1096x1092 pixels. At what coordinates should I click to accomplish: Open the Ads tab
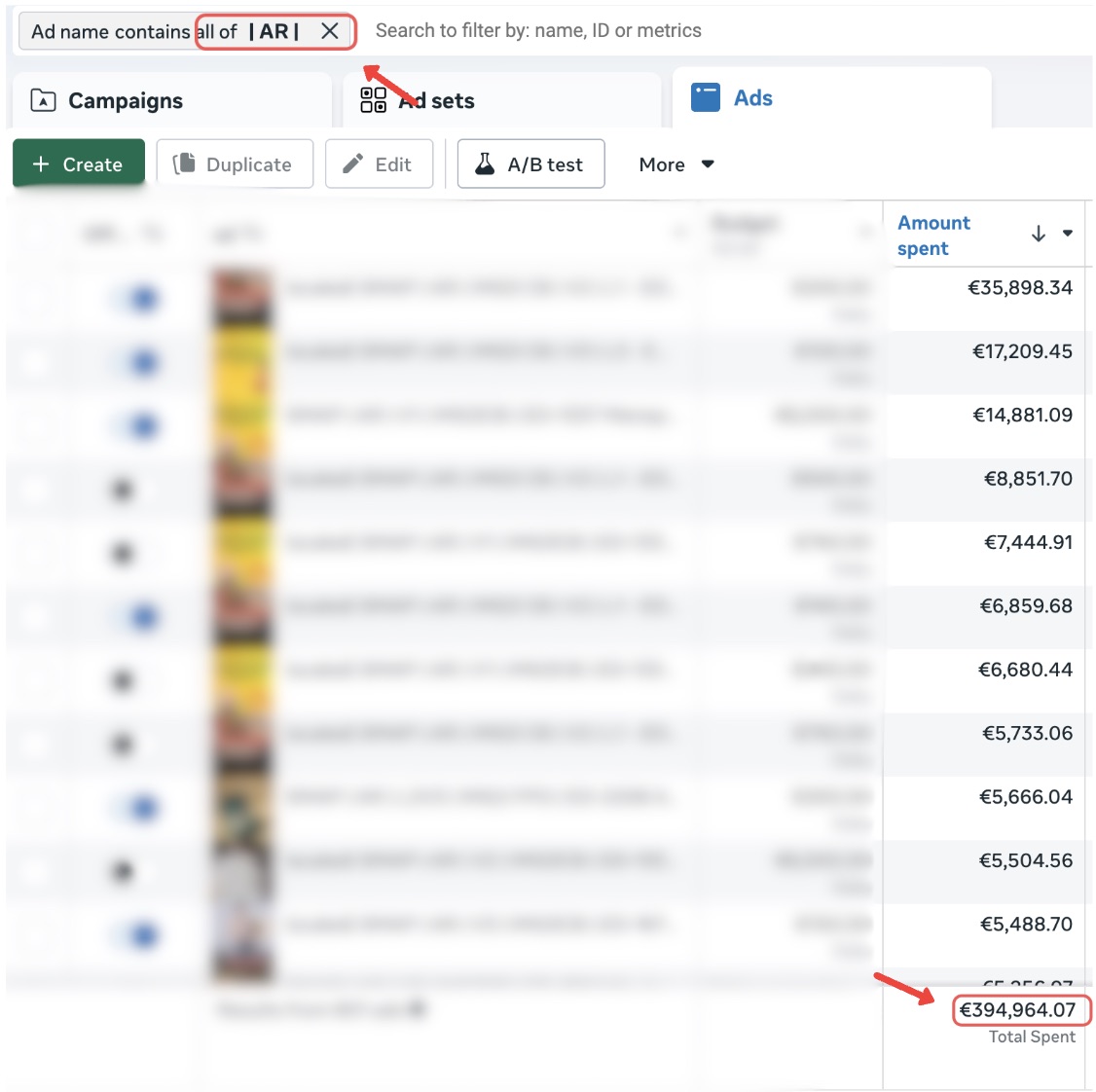click(832, 98)
